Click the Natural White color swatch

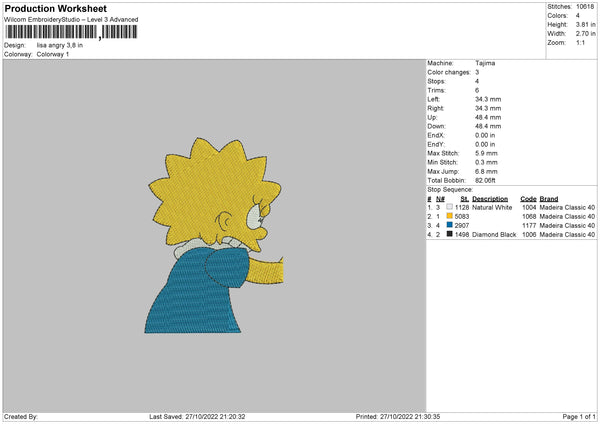point(449,207)
